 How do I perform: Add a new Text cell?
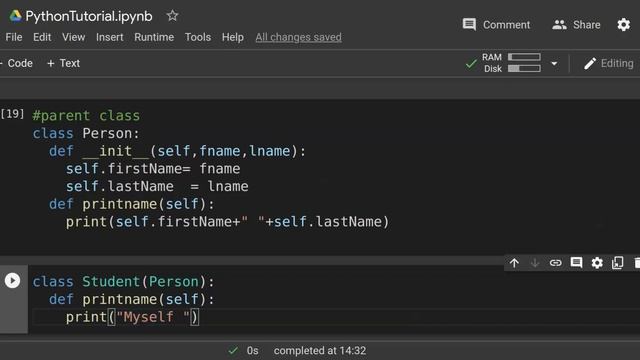tap(63, 63)
